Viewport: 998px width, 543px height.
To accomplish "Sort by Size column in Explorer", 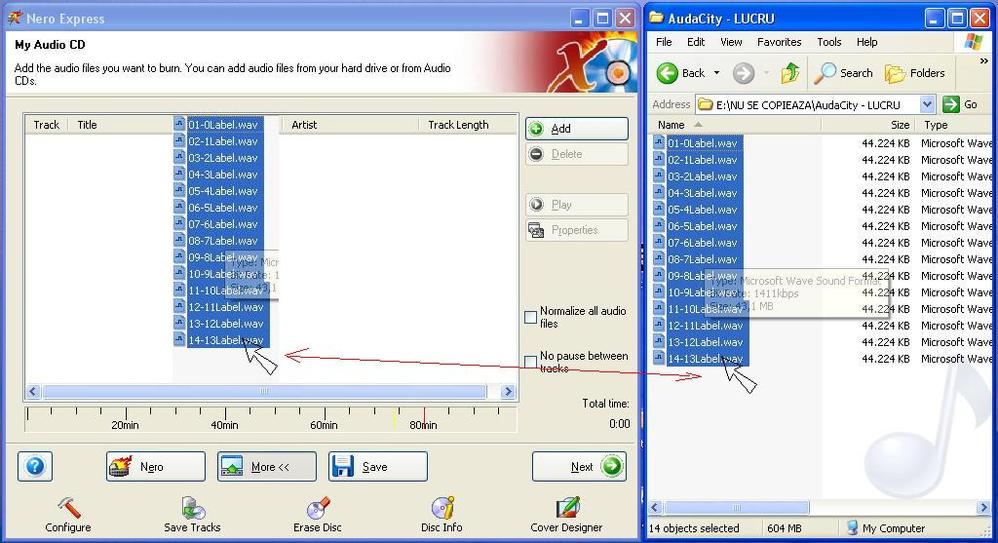I will point(868,125).
